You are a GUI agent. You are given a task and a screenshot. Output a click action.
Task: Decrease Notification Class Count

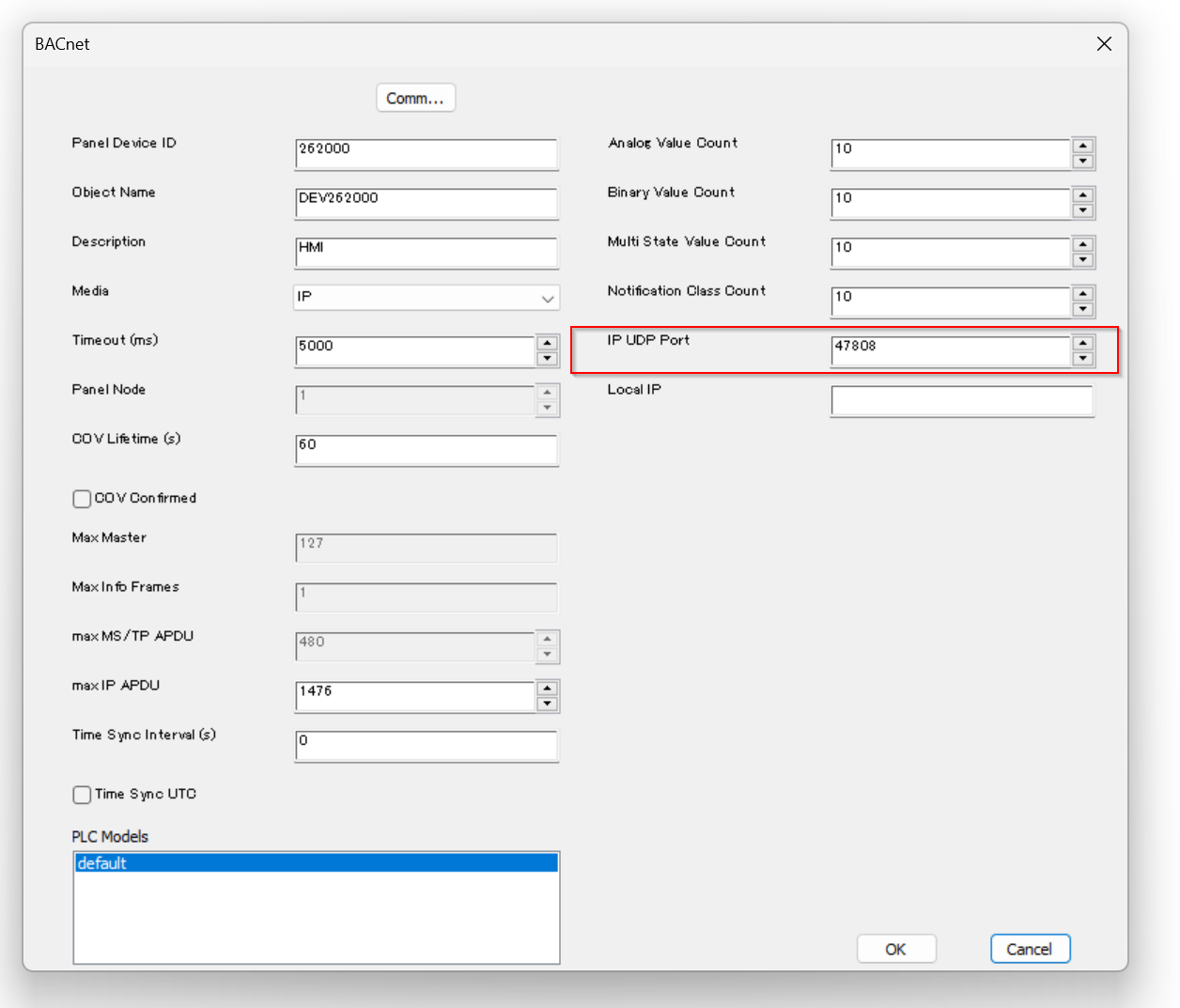[x=1083, y=309]
